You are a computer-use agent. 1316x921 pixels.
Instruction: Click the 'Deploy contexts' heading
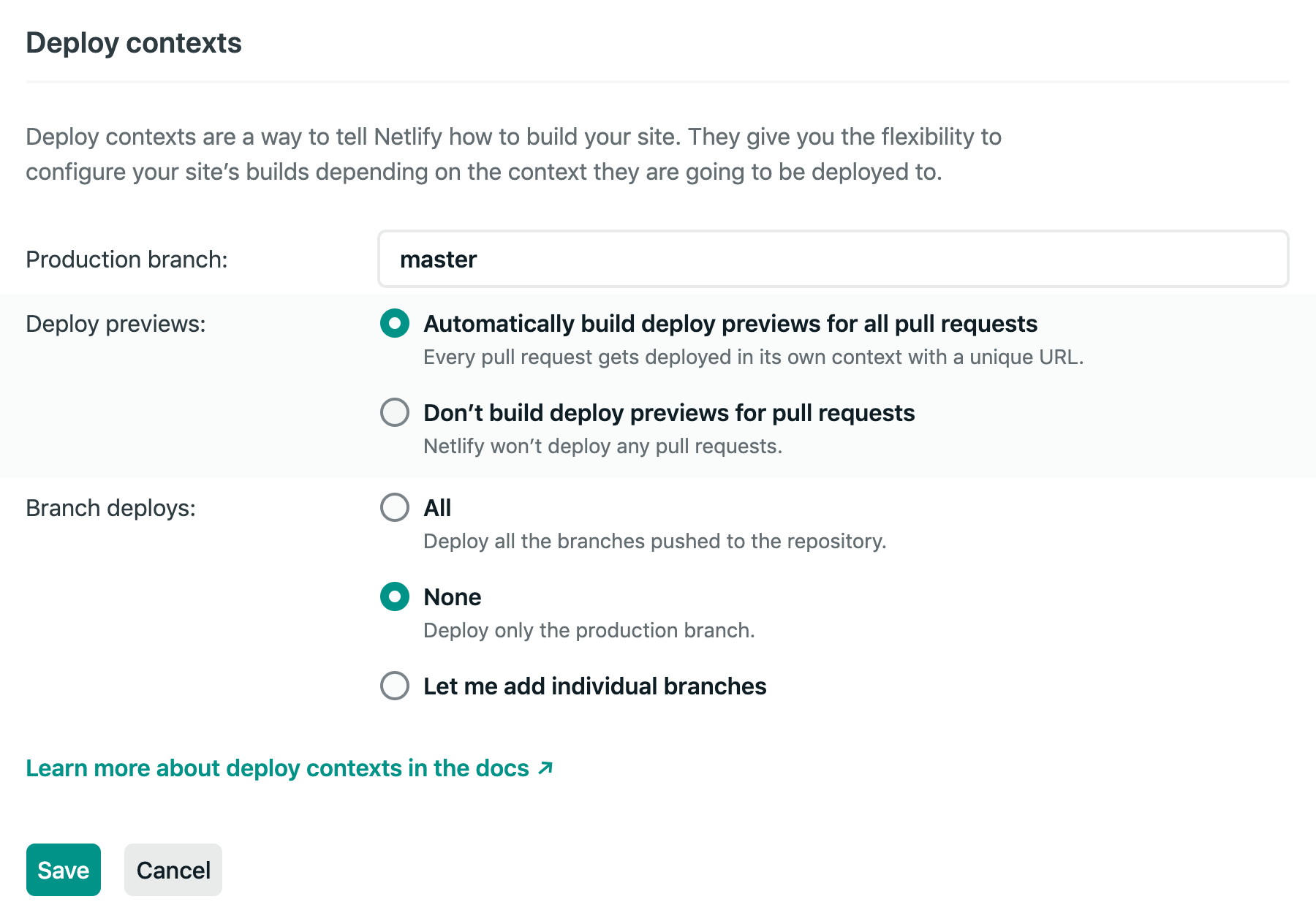coord(134,43)
